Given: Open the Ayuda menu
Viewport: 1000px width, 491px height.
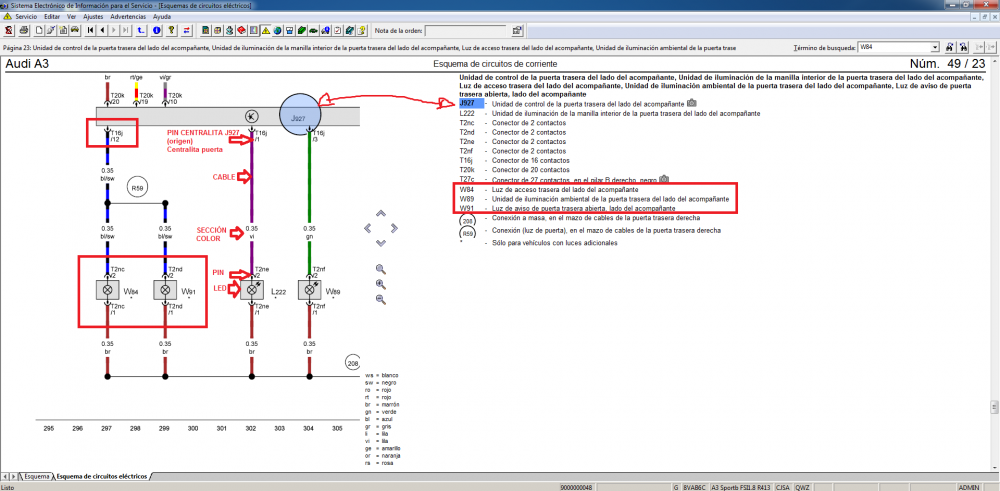Looking at the screenshot, I should [161, 16].
